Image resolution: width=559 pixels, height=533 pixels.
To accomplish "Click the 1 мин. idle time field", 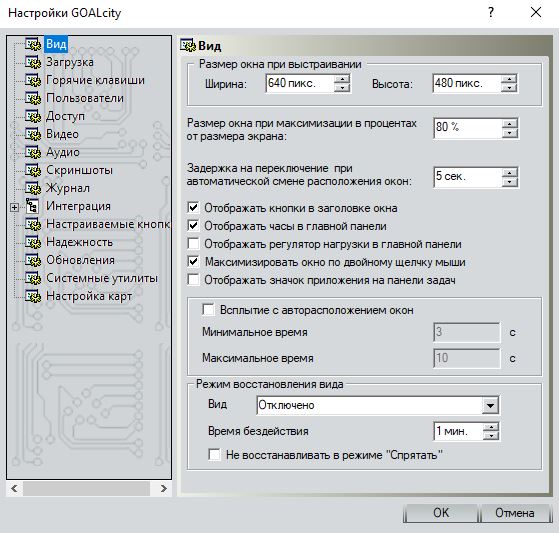I will (458, 431).
